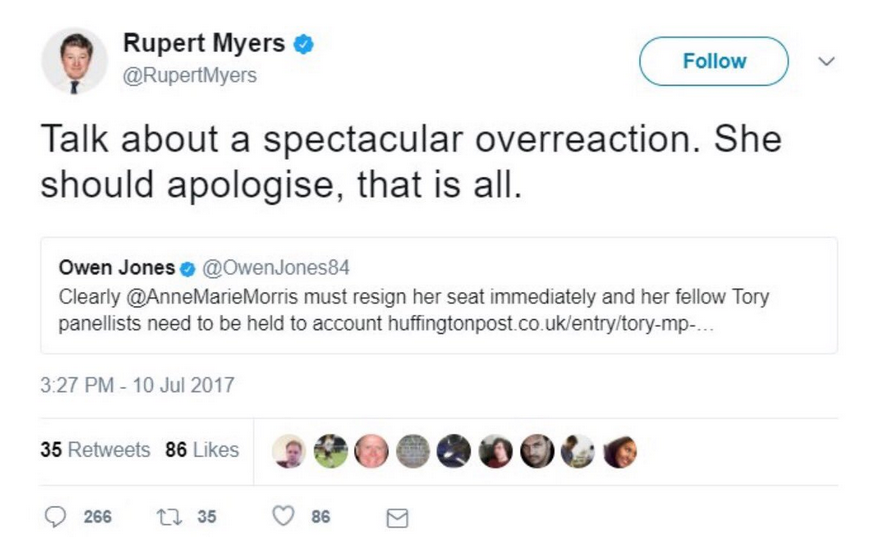Click the @OwenJones84 handle
The image size is (888, 537).
(x=274, y=268)
